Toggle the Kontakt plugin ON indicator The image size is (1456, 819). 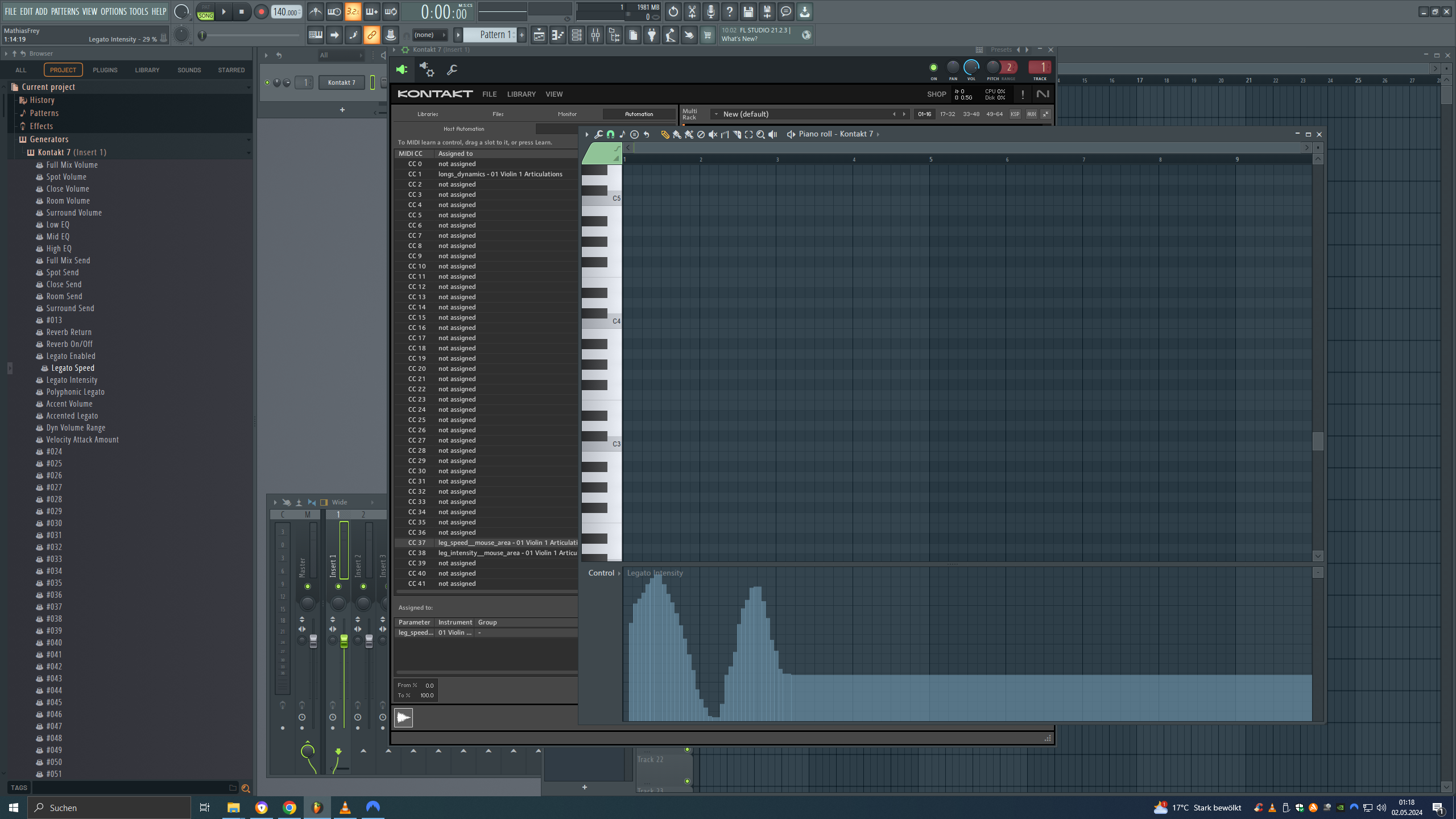tap(933, 68)
